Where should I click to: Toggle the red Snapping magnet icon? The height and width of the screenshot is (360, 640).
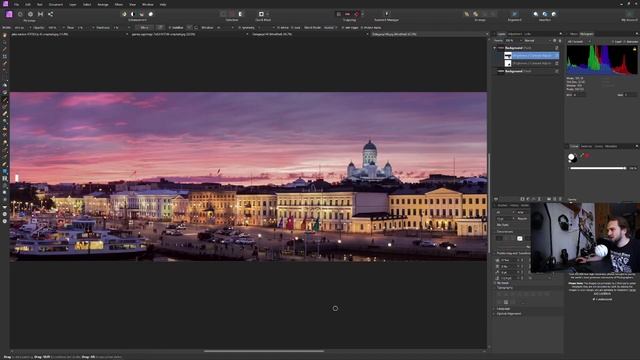click(356, 14)
